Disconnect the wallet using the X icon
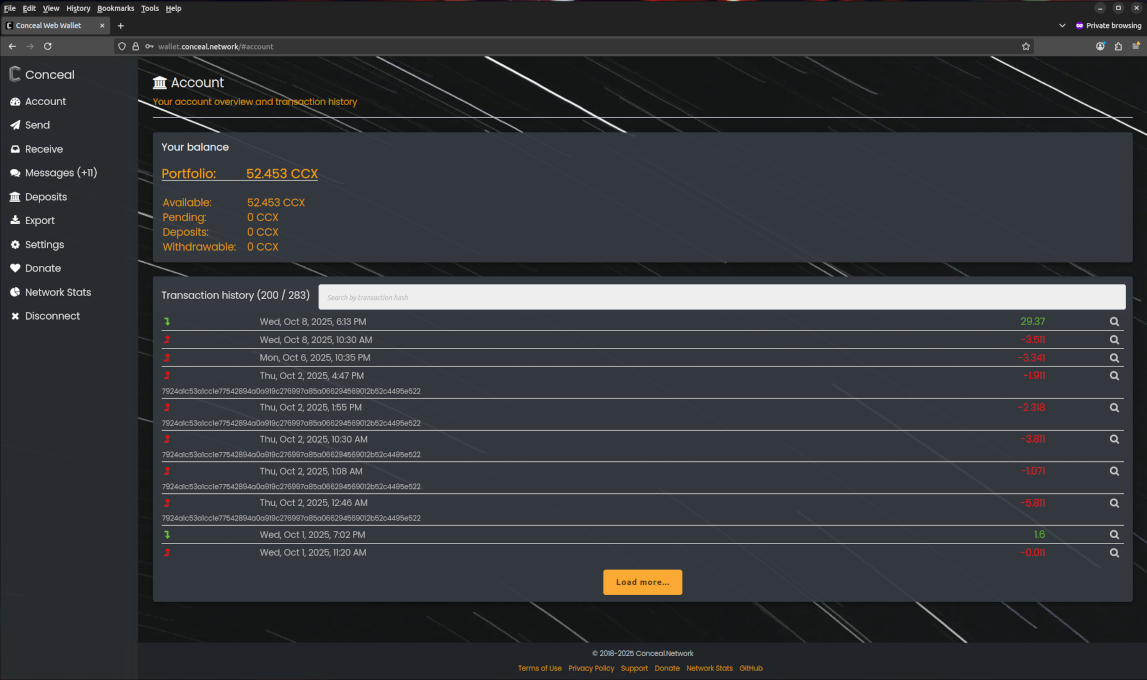Screen dimensions: 1147x680 pyautogui.click(x=13, y=316)
